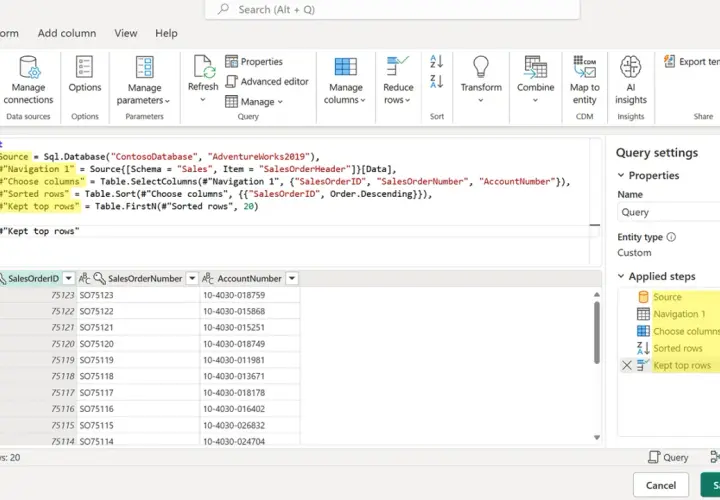
Task: Click cell 10-4030-011981
Action: [250, 360]
